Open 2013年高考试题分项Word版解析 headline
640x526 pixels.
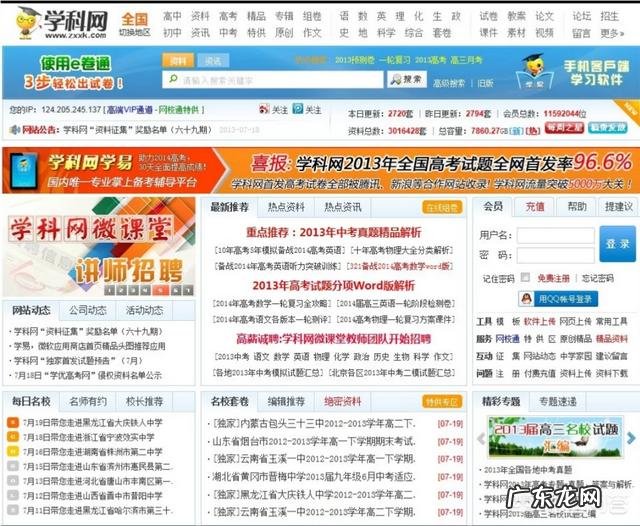333,285
